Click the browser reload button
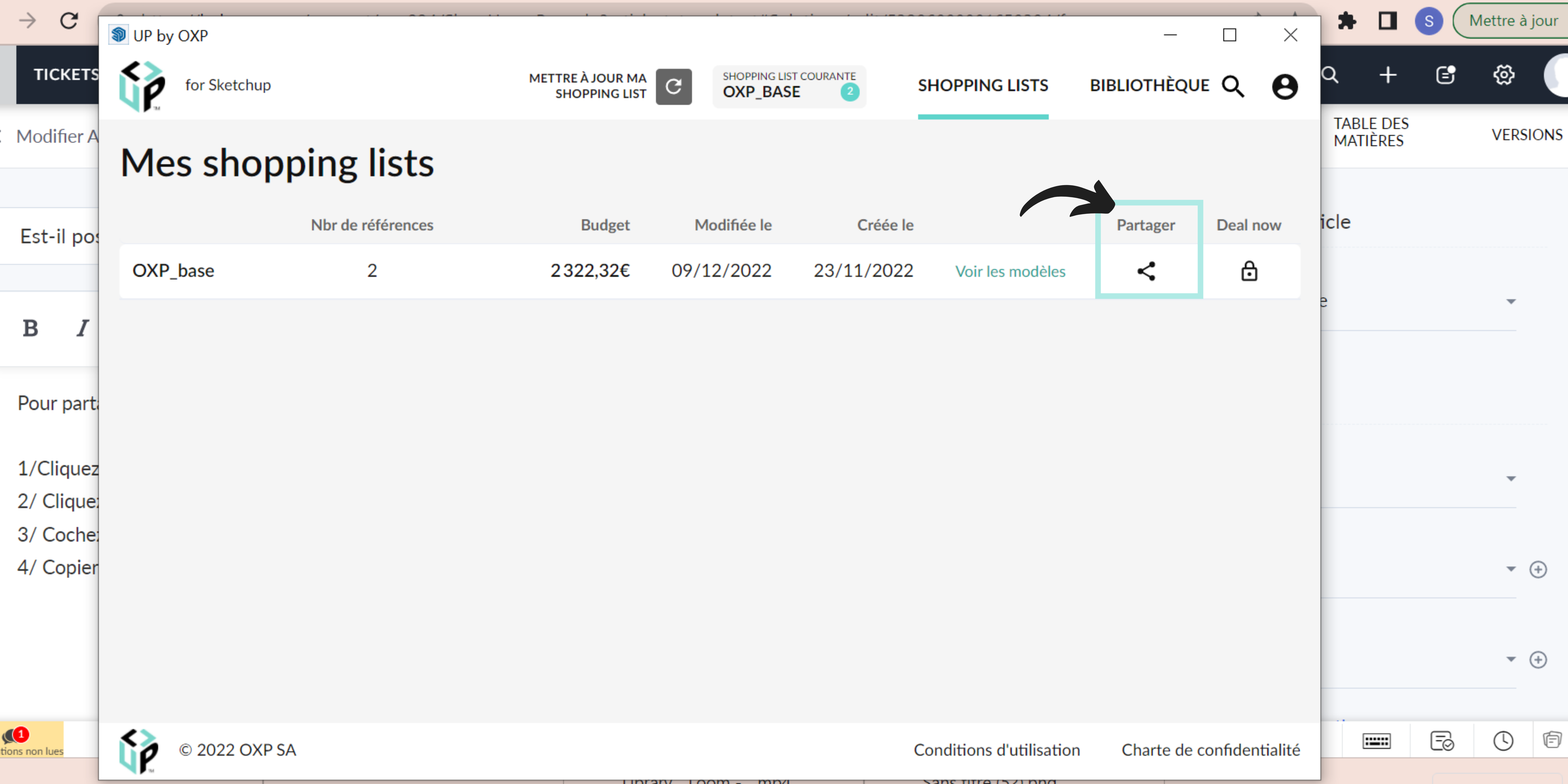 pyautogui.click(x=69, y=20)
